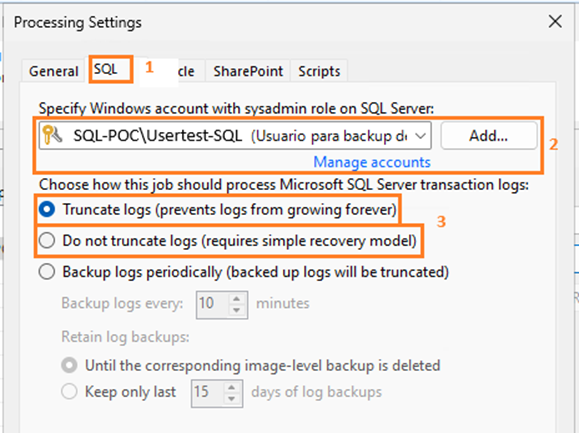Click the Add... account button
This screenshot has width=579, height=433.
pyautogui.click(x=489, y=136)
